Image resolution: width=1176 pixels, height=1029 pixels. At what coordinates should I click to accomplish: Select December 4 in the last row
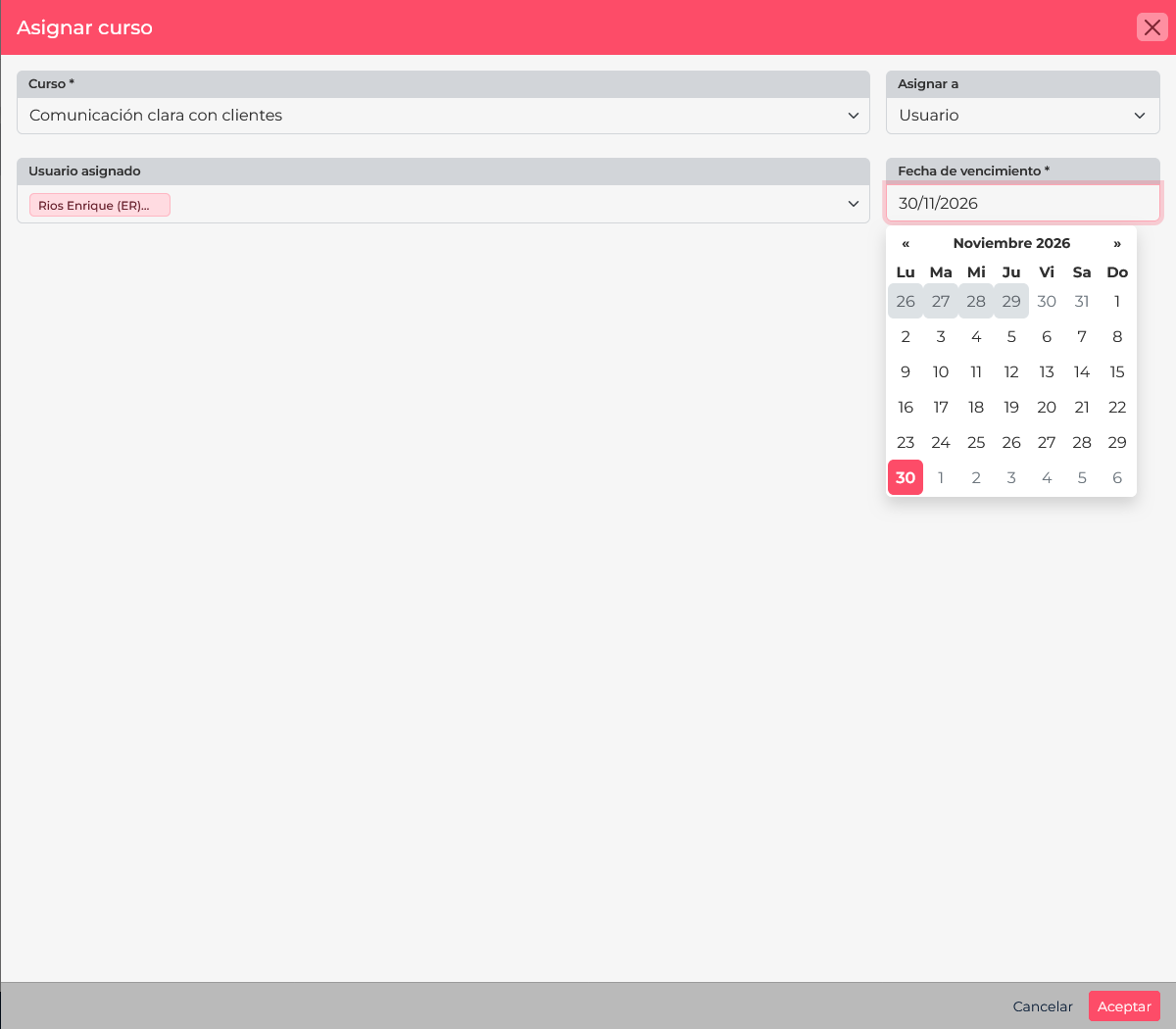coord(1047,478)
